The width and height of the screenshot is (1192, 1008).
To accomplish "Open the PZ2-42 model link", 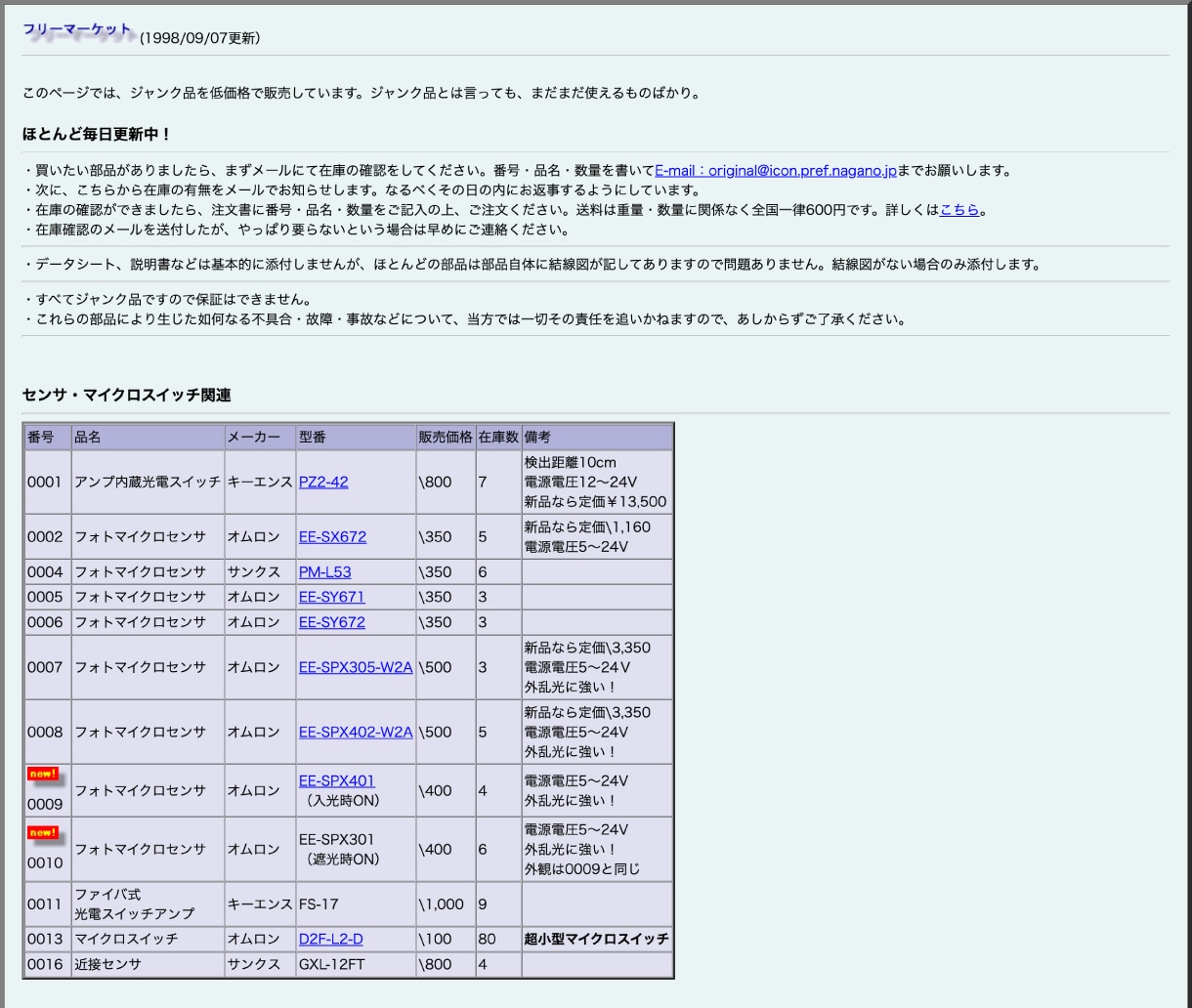I will coord(323,482).
